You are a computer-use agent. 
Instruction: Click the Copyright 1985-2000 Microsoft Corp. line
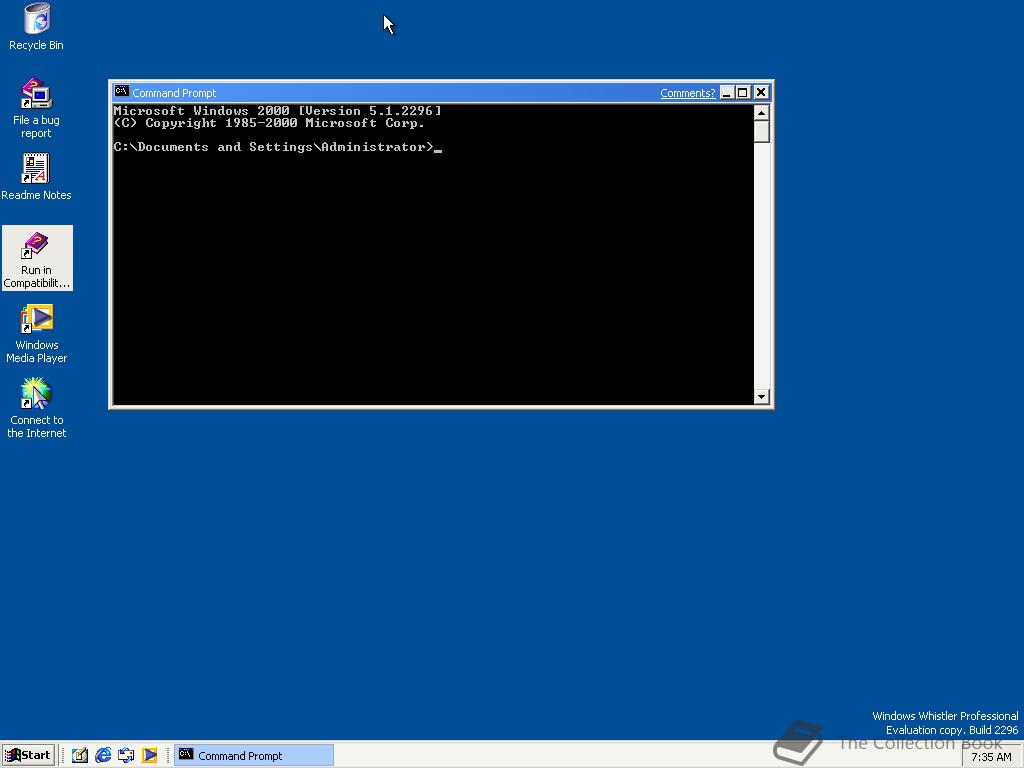(x=269, y=123)
